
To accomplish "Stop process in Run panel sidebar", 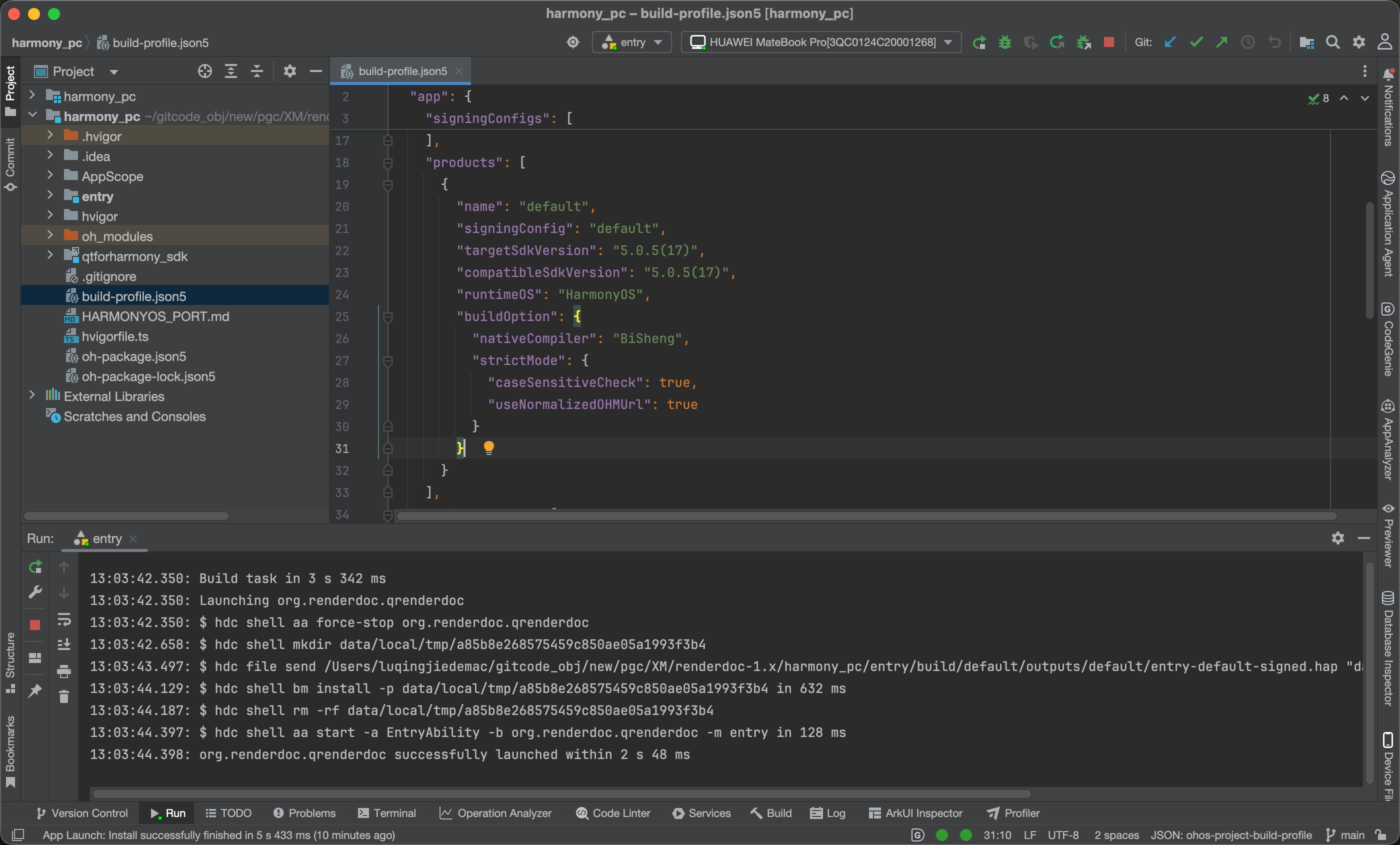I will 35,624.
